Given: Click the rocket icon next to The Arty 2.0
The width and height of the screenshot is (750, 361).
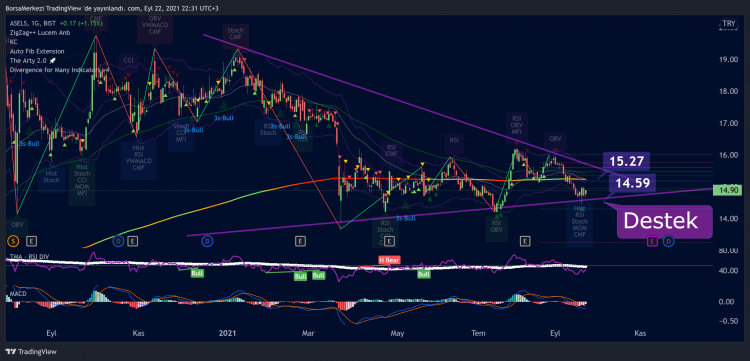Looking at the screenshot, I should pyautogui.click(x=53, y=60).
